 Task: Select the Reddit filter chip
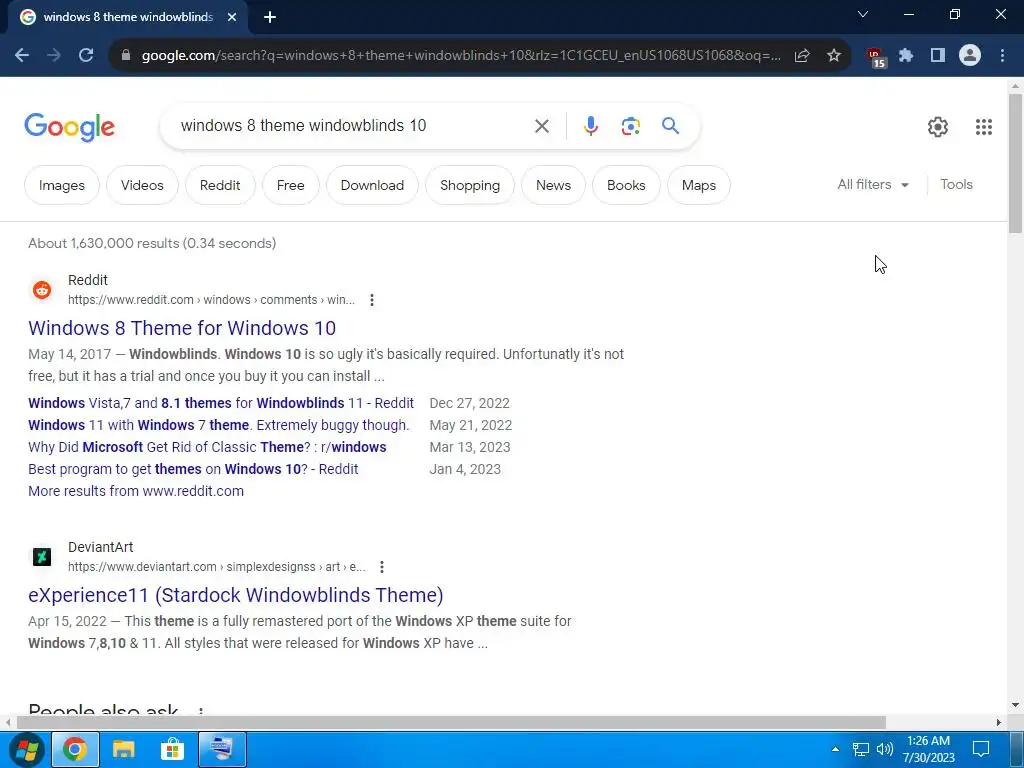[220, 185]
